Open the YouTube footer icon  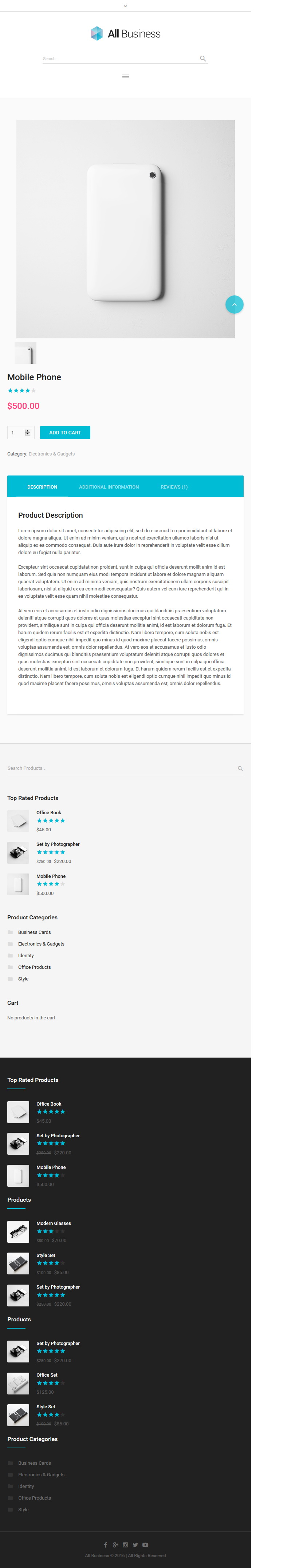(146, 1545)
